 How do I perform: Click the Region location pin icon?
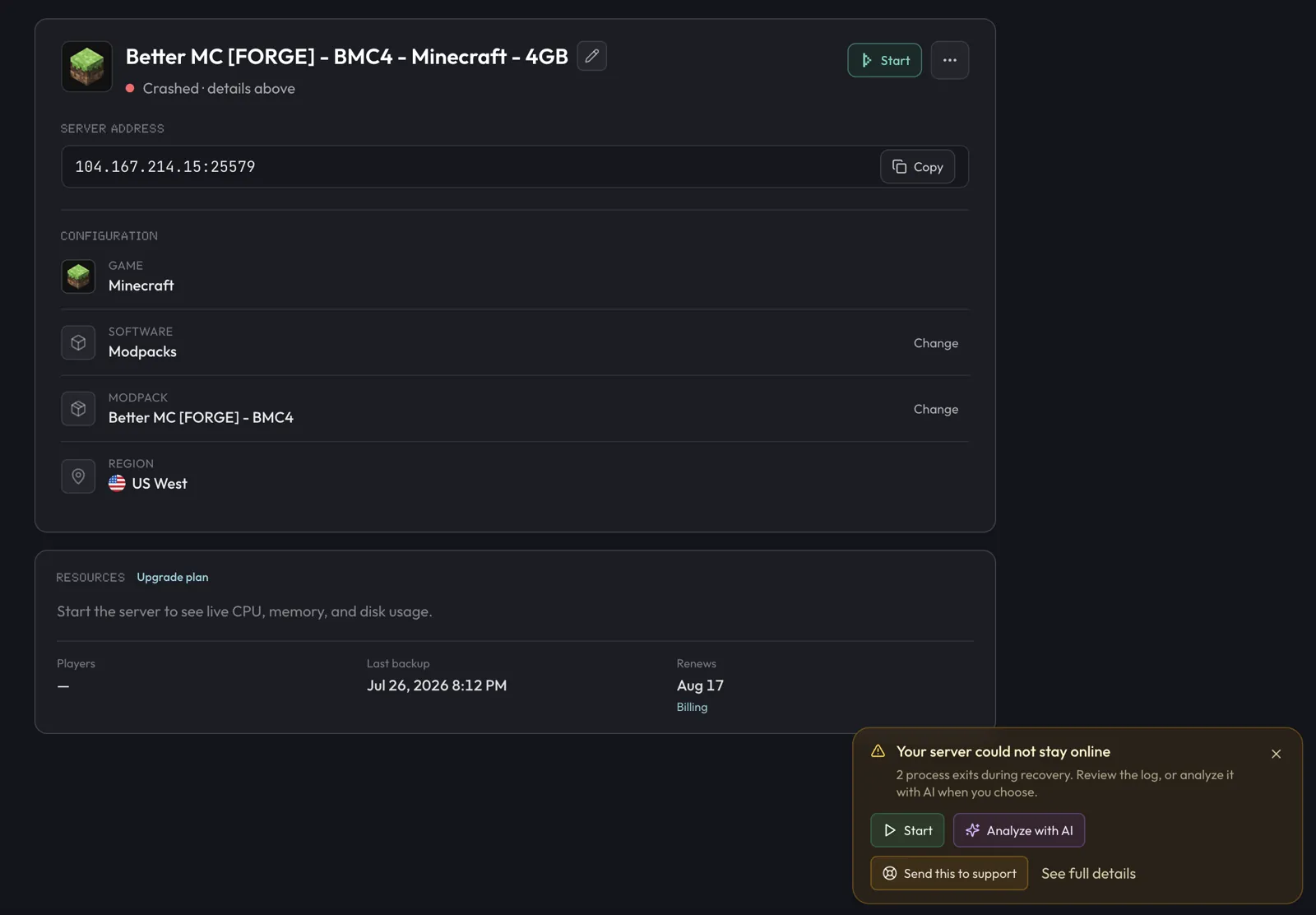coord(78,476)
